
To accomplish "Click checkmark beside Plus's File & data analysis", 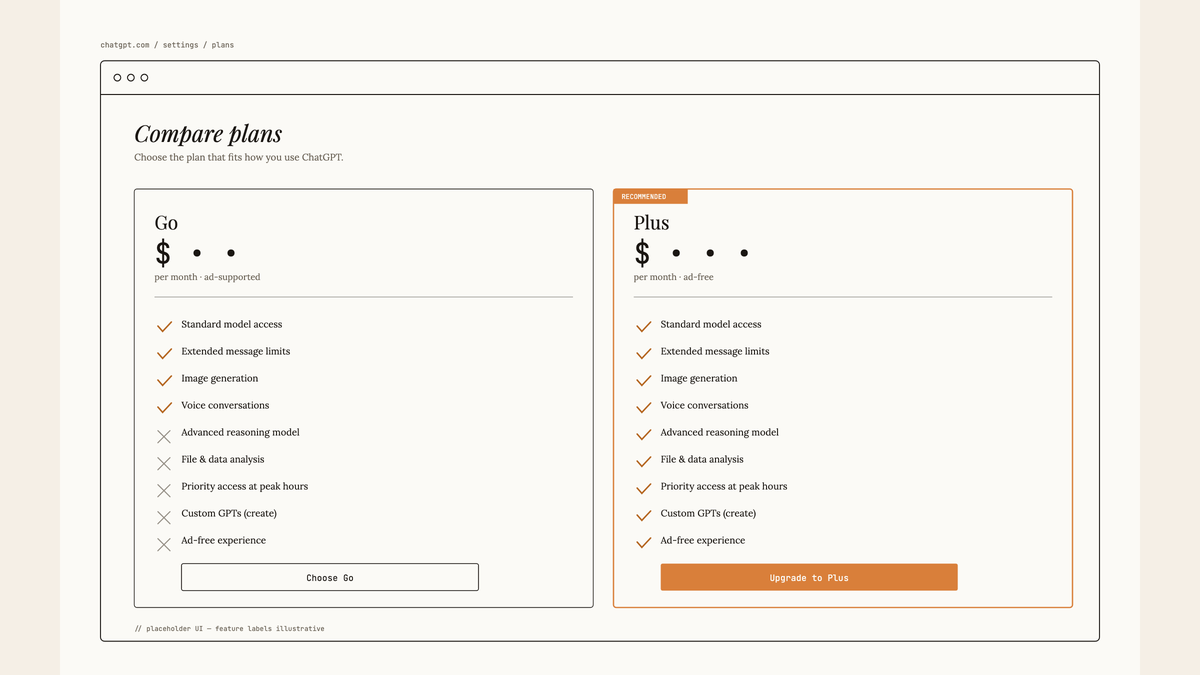I will [x=643, y=461].
